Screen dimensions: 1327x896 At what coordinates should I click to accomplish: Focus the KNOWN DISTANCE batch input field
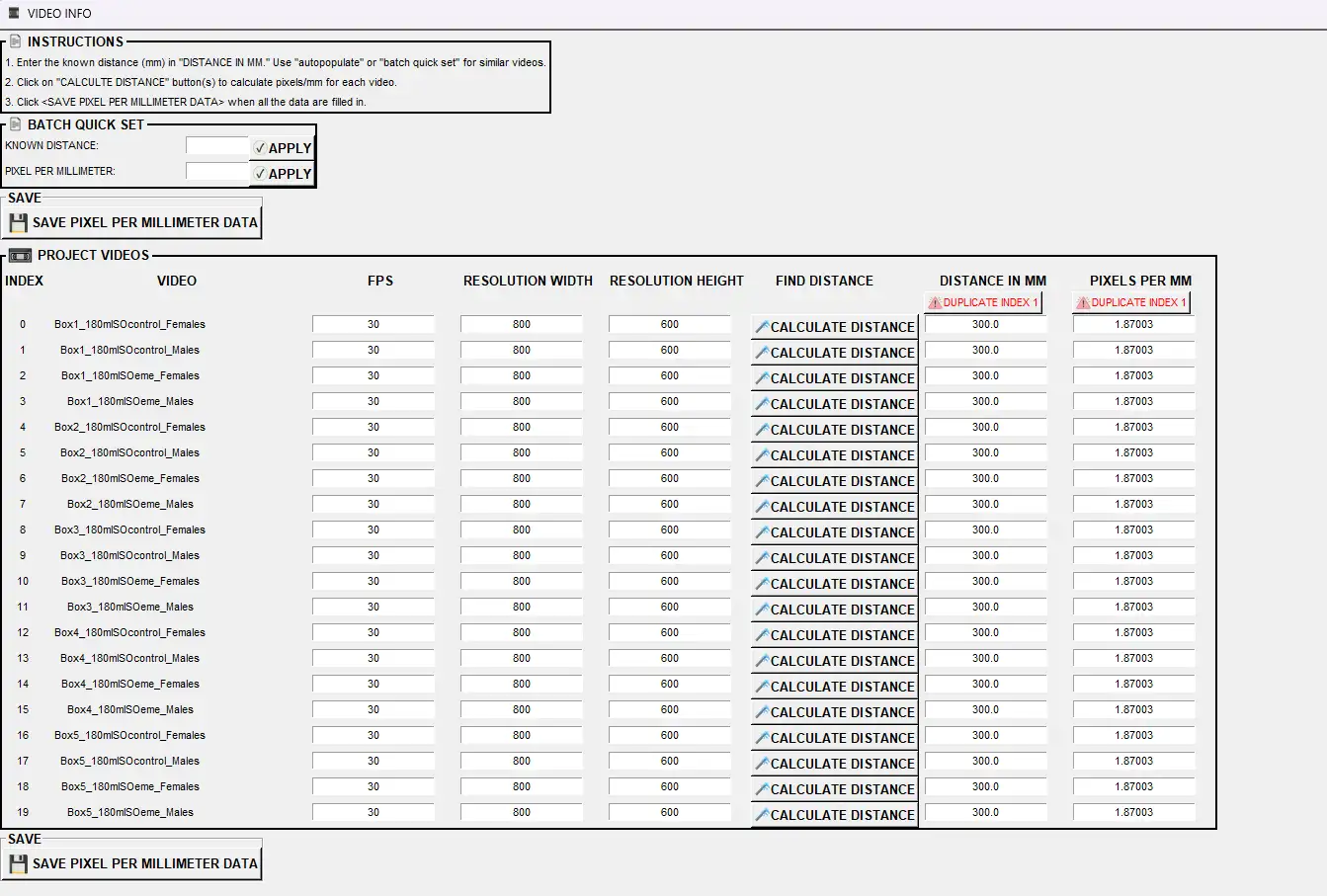pyautogui.click(x=216, y=145)
